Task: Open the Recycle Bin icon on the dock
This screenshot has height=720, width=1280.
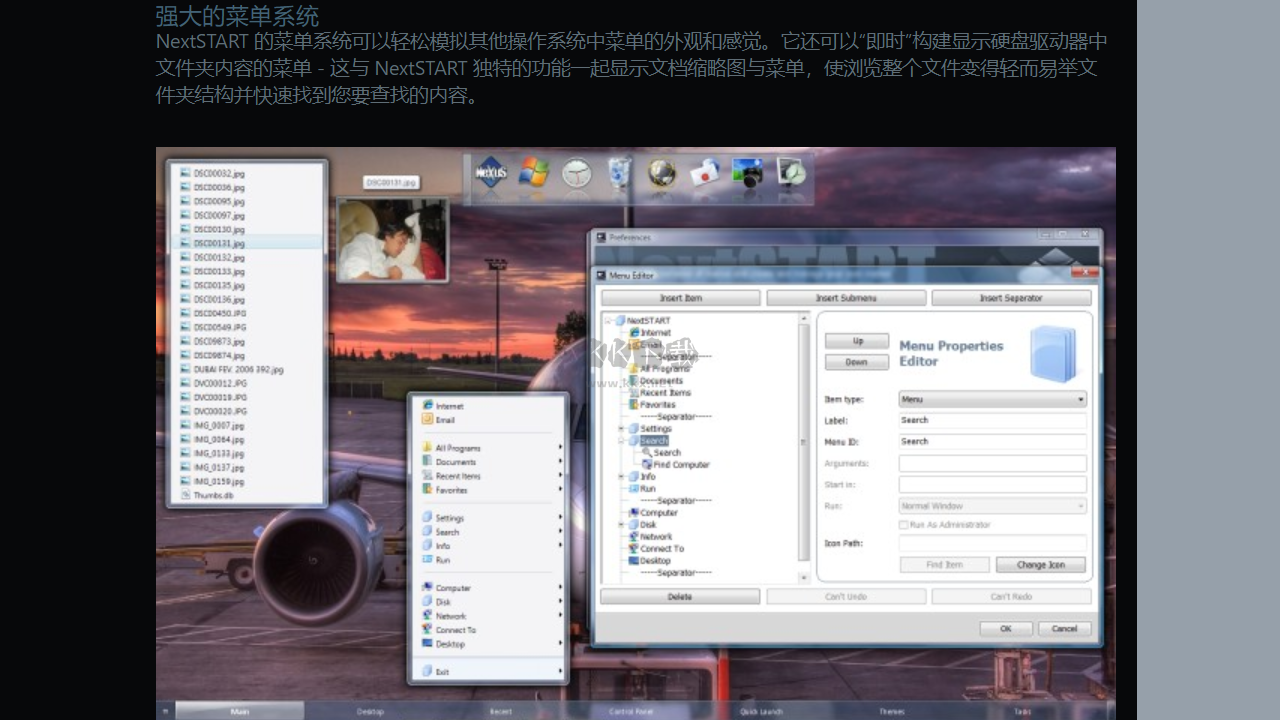Action: click(x=618, y=172)
